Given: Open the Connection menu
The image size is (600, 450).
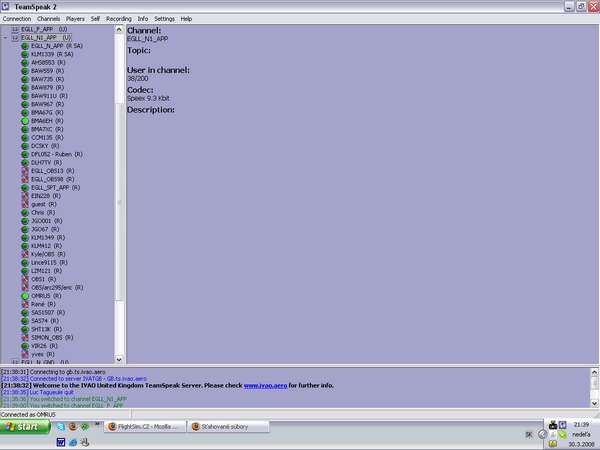Looking at the screenshot, I should click(16, 19).
